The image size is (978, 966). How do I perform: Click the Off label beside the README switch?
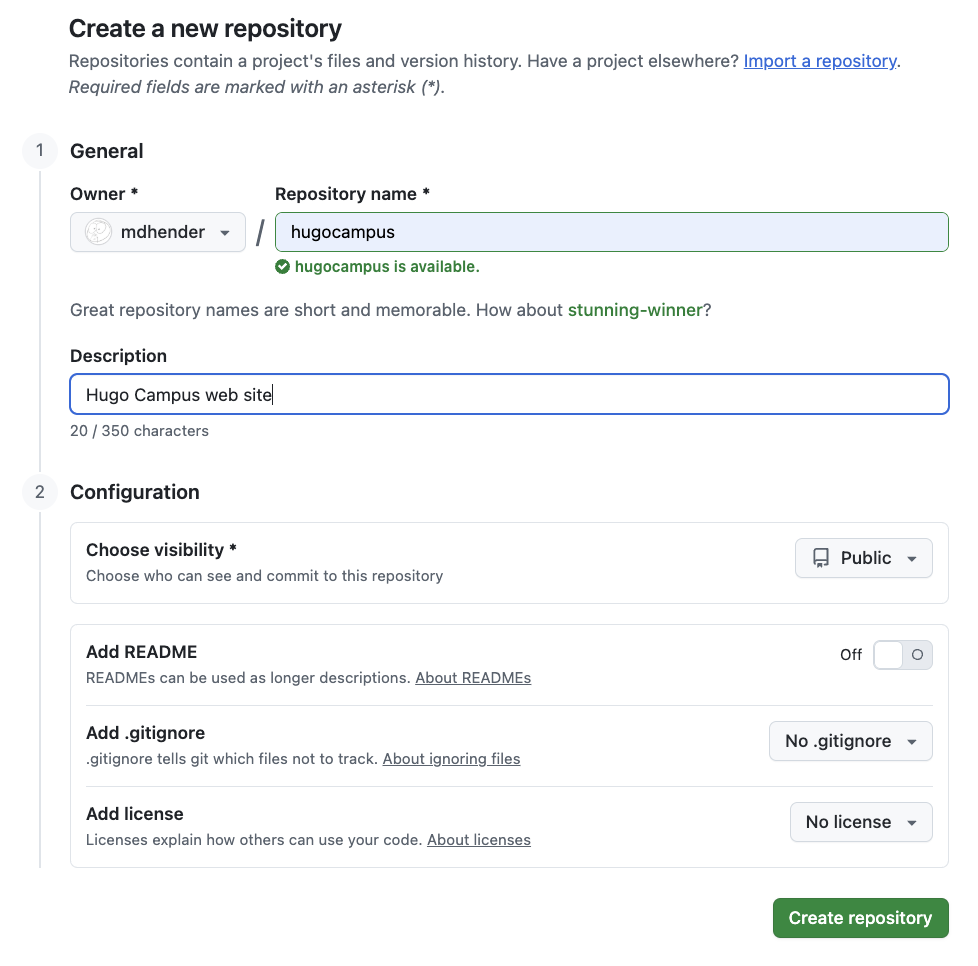(851, 655)
